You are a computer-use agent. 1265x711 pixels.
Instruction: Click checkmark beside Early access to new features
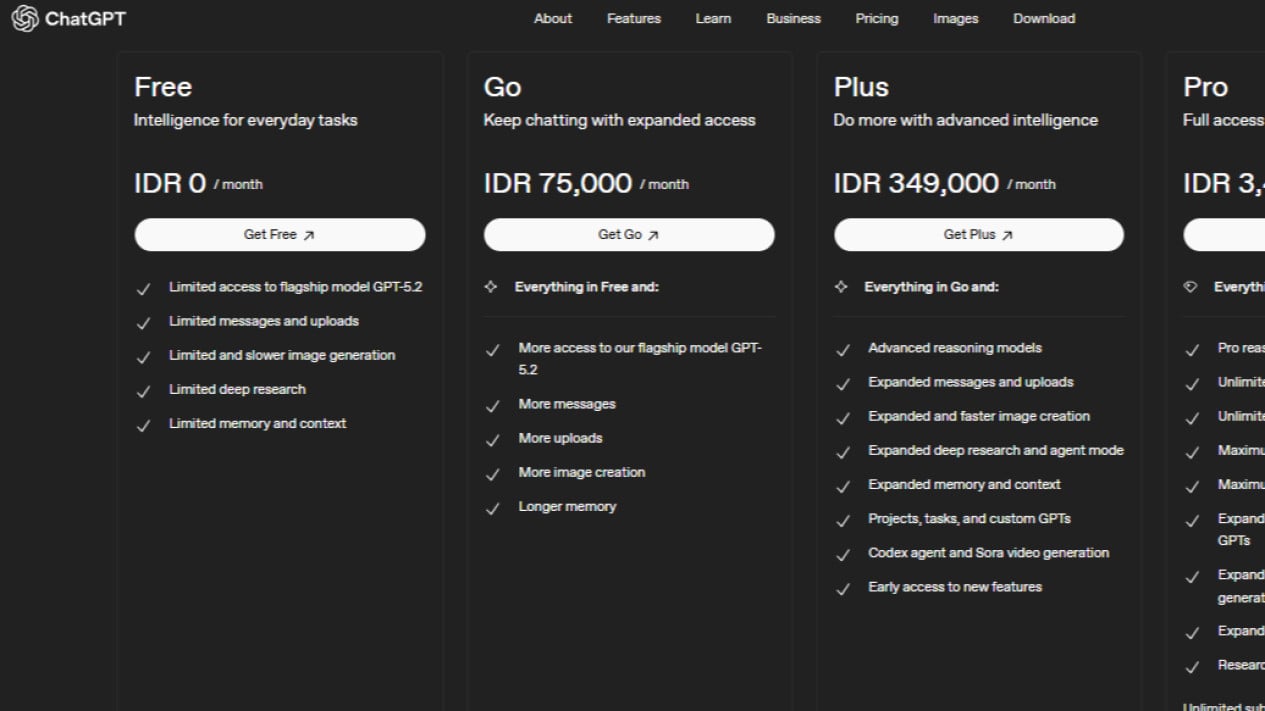click(x=843, y=589)
